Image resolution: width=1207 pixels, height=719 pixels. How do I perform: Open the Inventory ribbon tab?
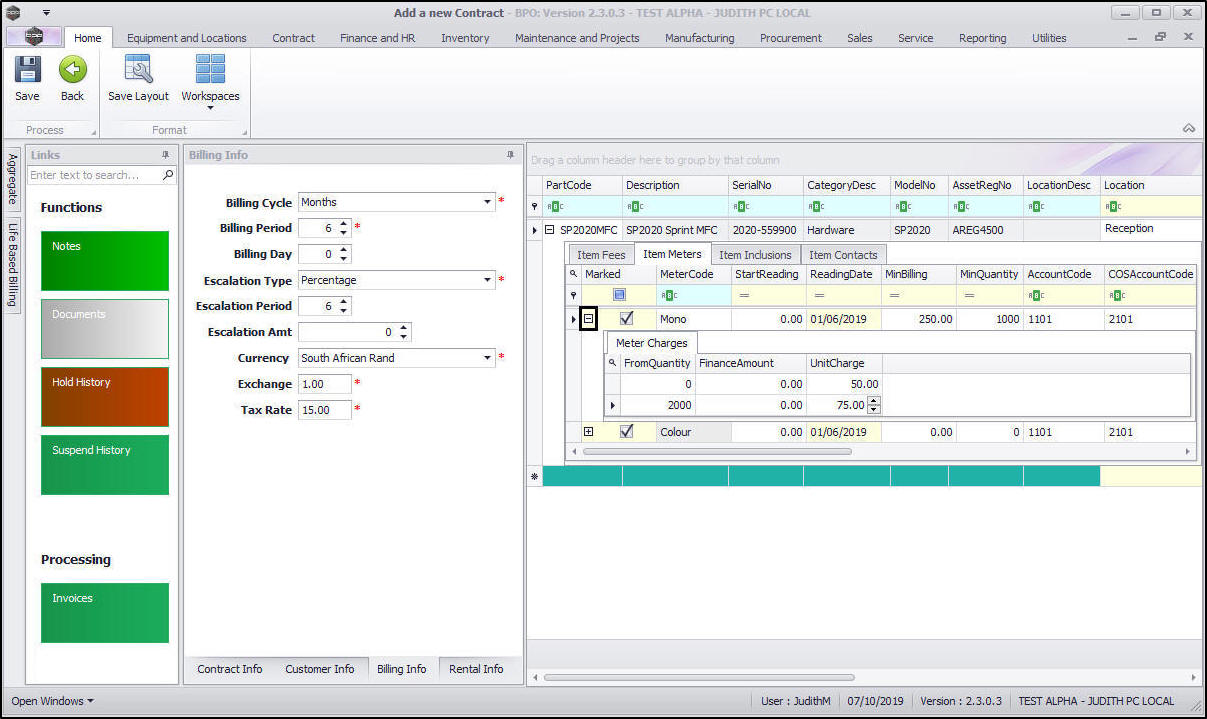tap(465, 38)
